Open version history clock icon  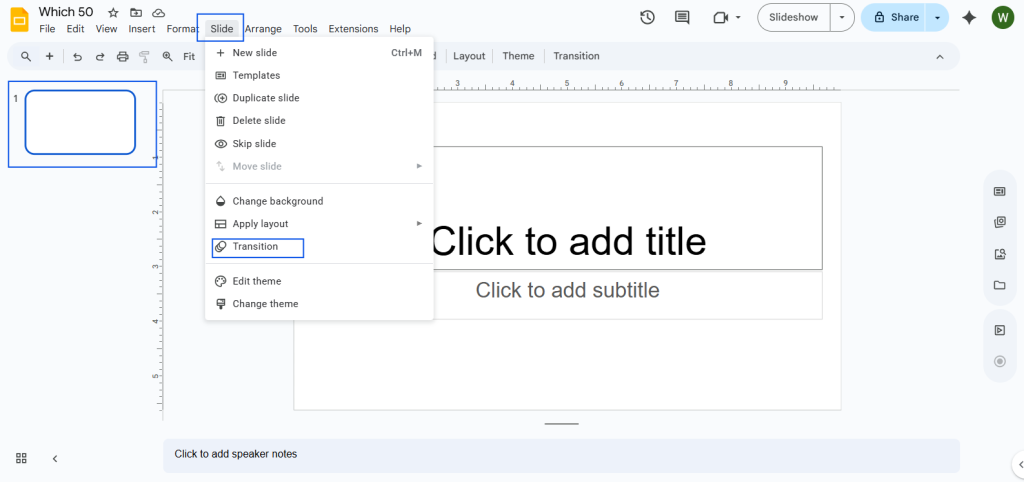pos(647,17)
